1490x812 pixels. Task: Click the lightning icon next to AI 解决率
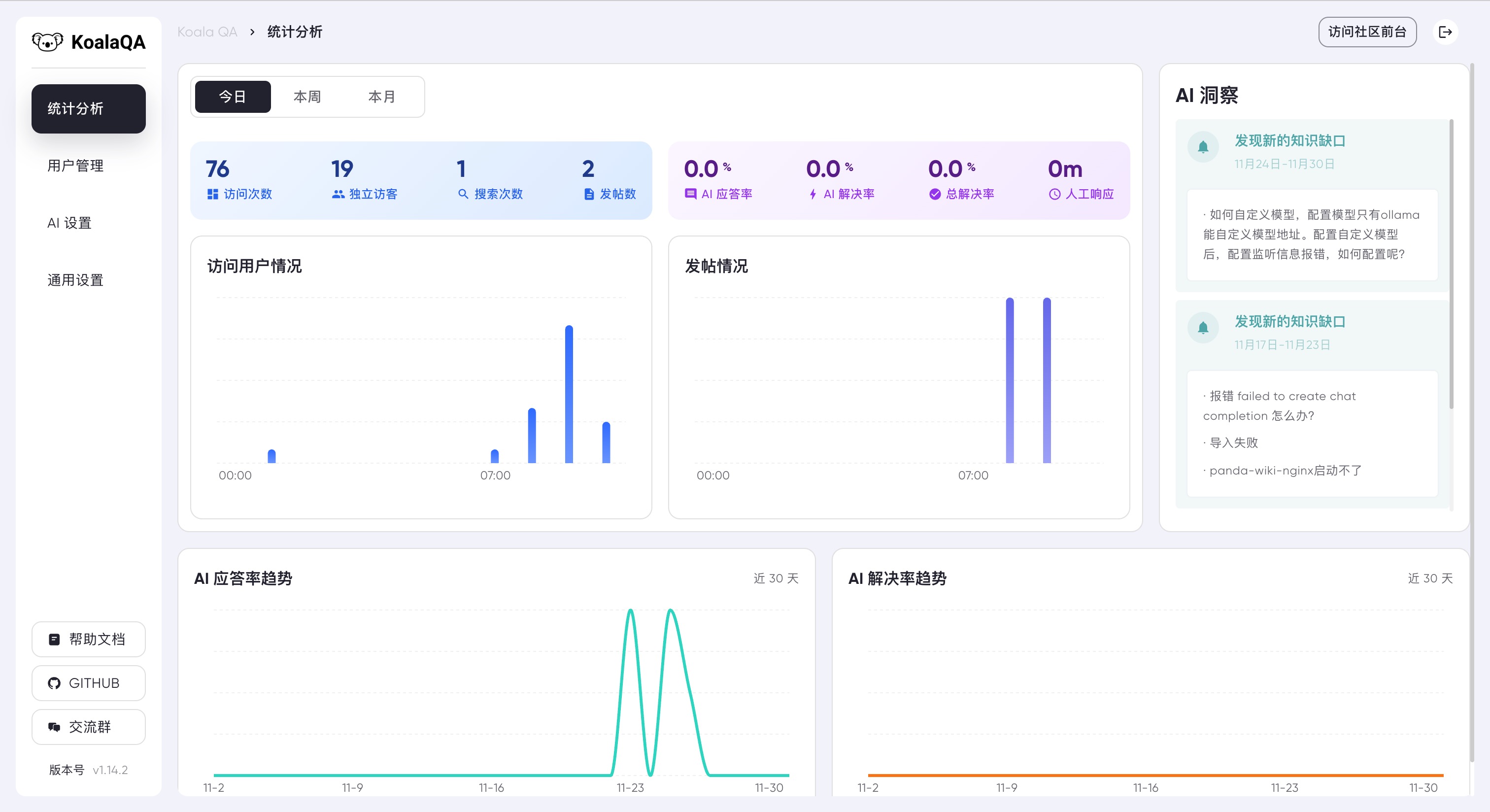coord(813,194)
